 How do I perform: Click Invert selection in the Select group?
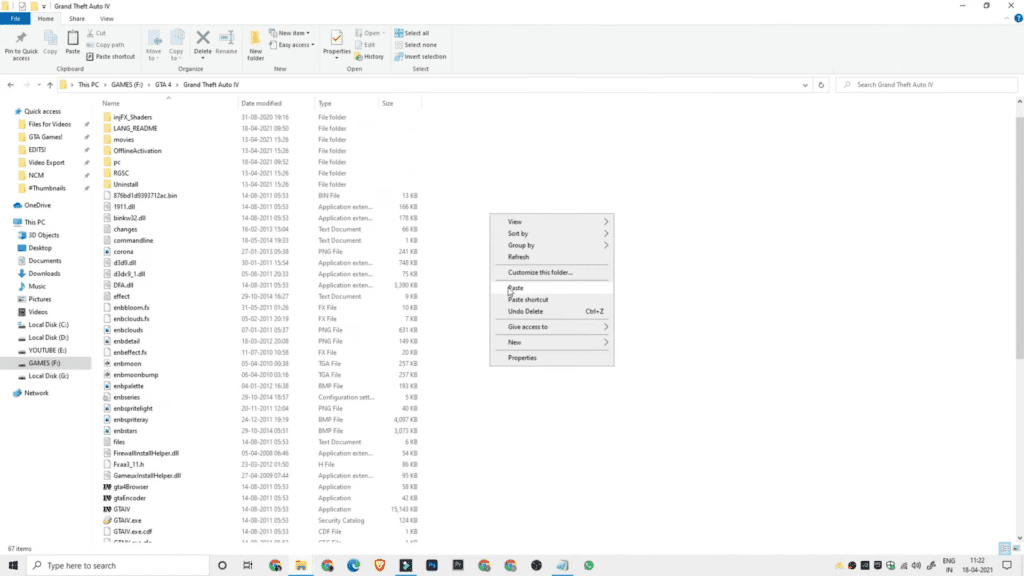click(x=420, y=57)
